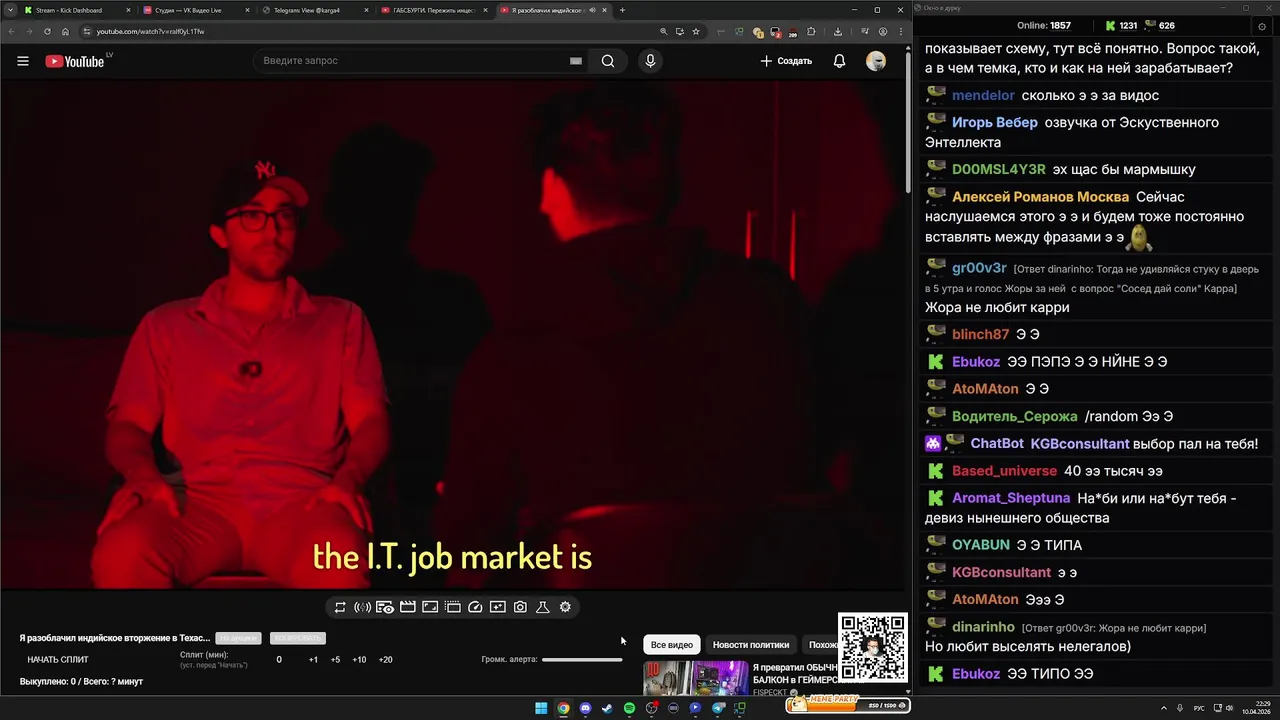Open Spotify from the taskbar

(x=629, y=708)
